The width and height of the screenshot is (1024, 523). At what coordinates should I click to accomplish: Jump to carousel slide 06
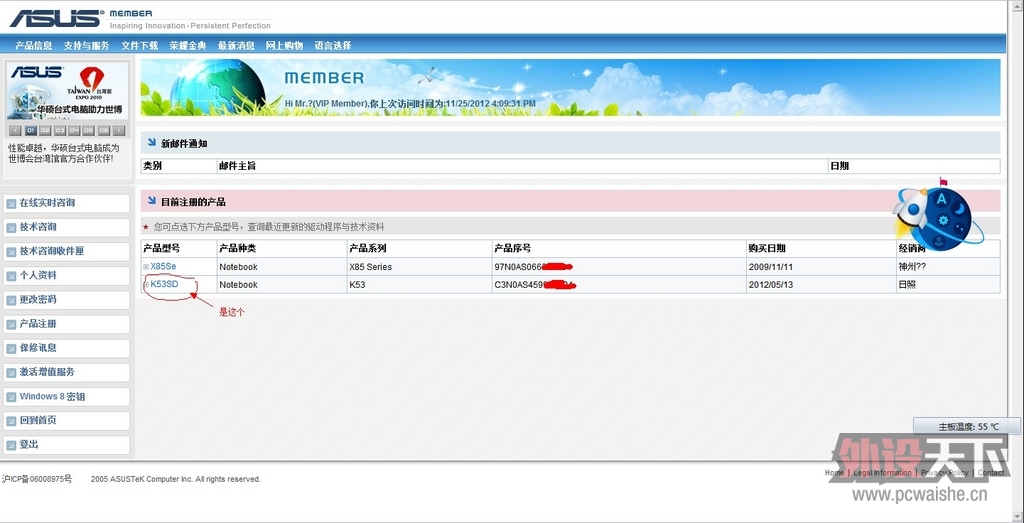click(x=104, y=131)
